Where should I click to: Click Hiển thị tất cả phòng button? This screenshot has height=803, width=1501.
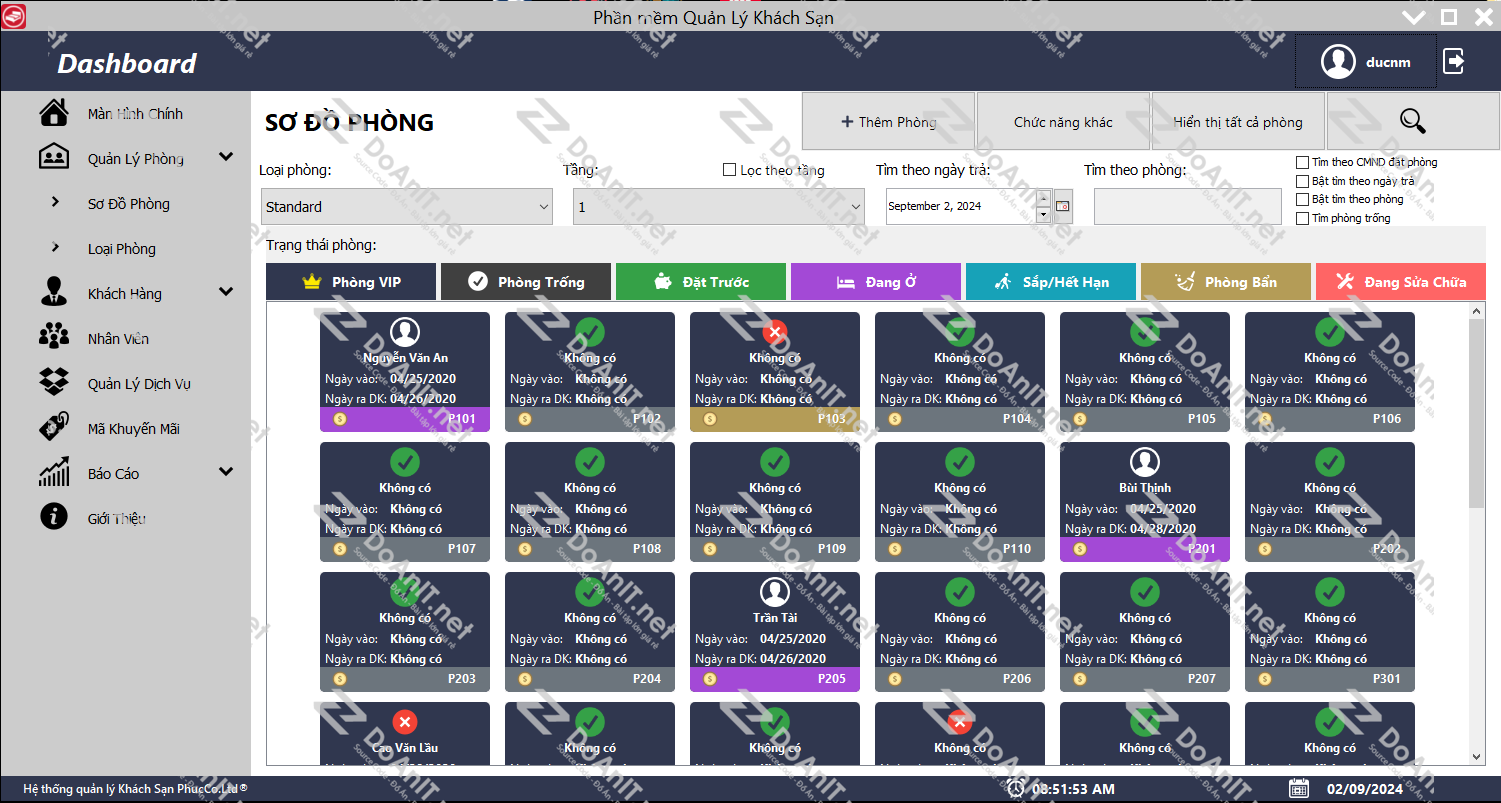click(1238, 121)
